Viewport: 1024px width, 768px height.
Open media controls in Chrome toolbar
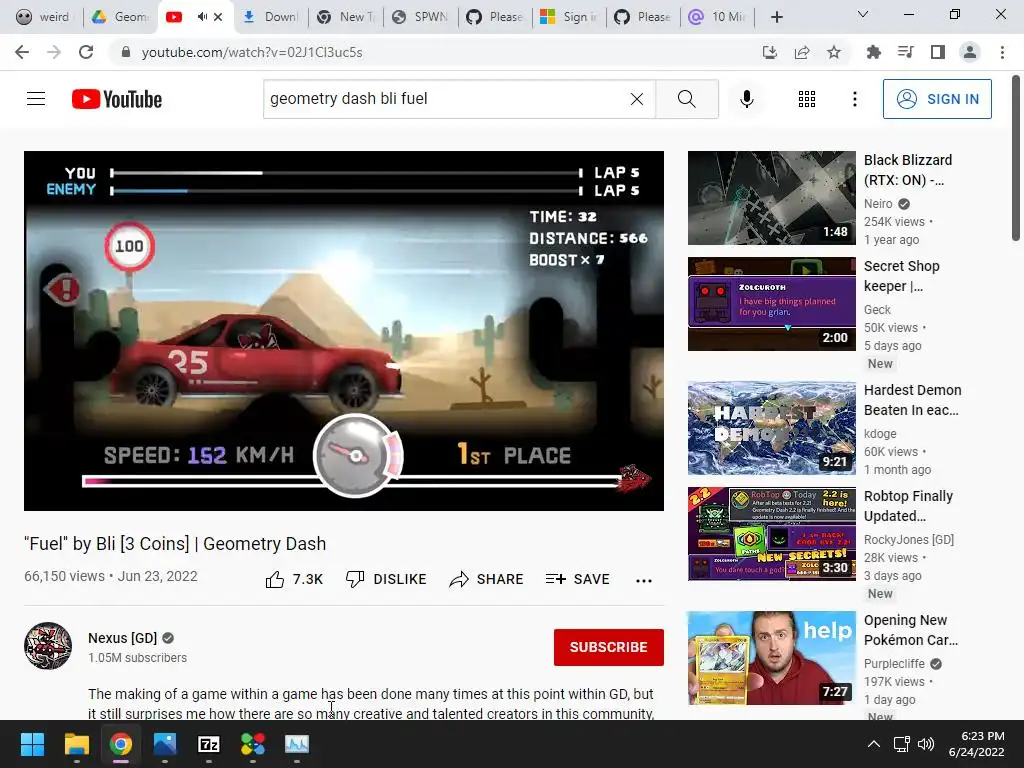(x=905, y=52)
